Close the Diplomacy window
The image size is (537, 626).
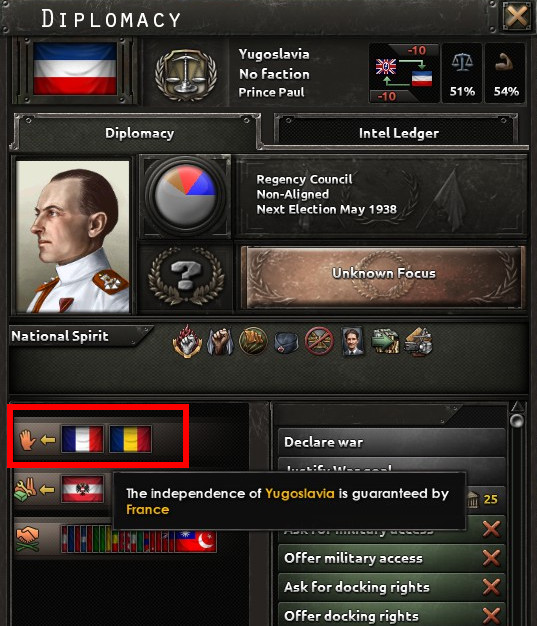point(517,16)
